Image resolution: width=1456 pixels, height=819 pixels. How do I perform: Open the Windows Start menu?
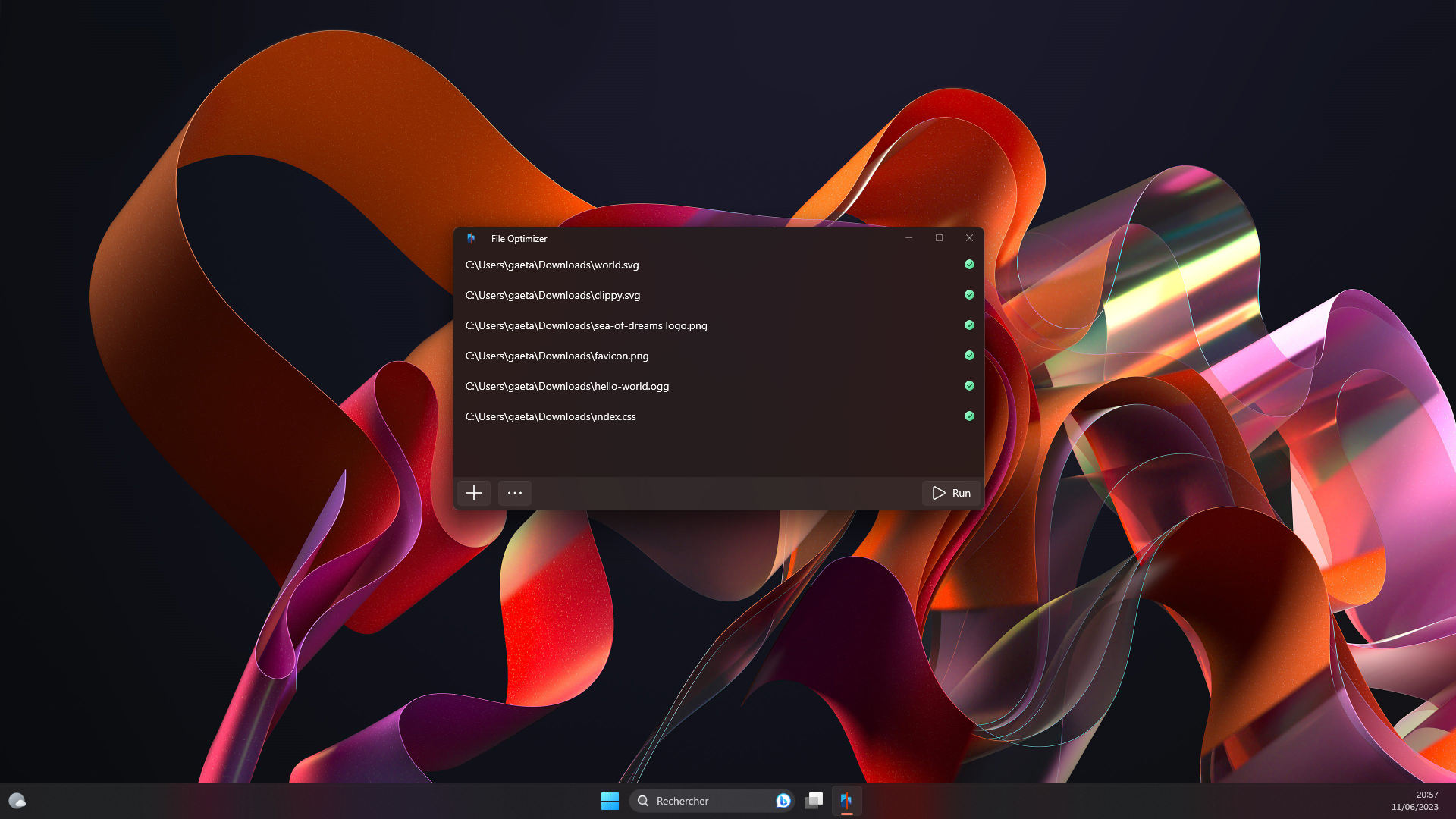click(x=610, y=800)
